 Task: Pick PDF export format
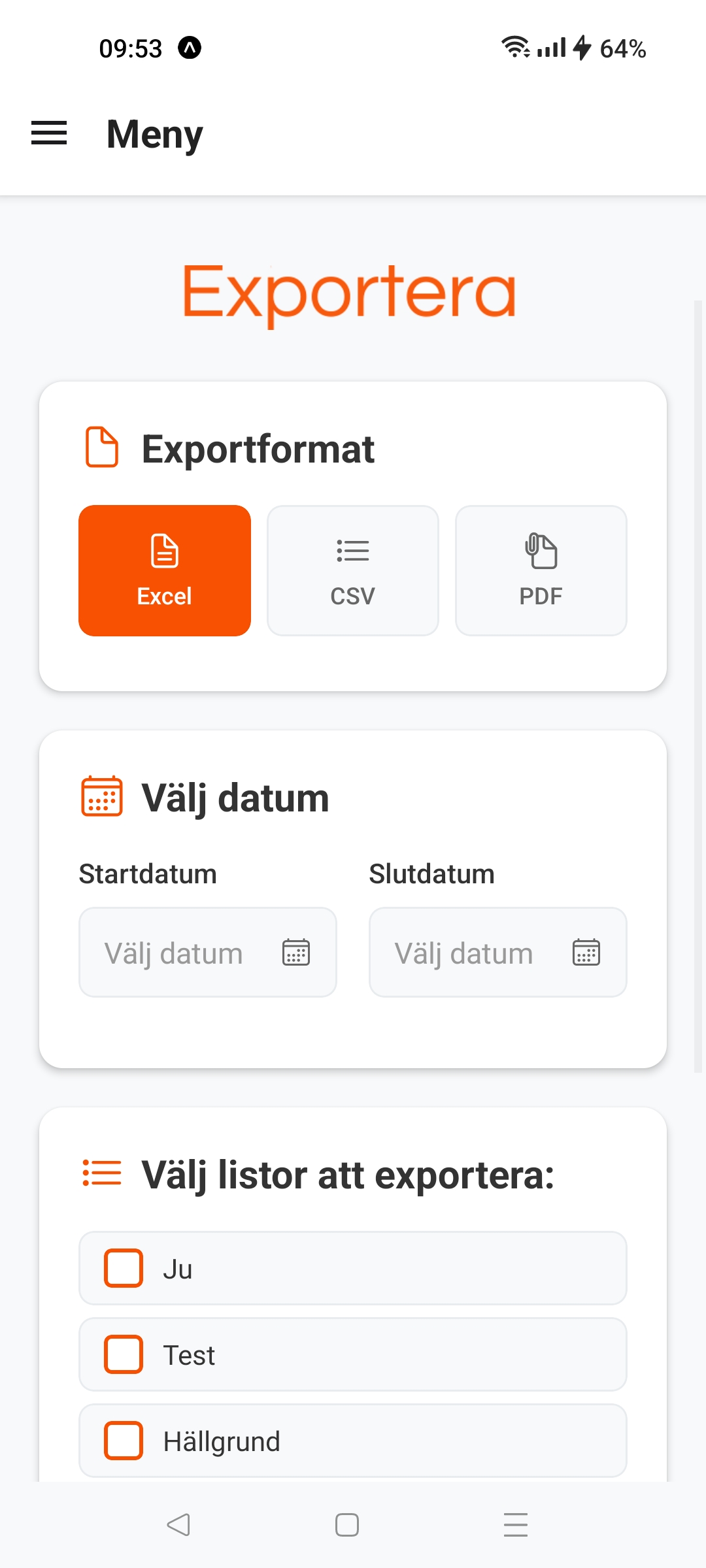541,570
